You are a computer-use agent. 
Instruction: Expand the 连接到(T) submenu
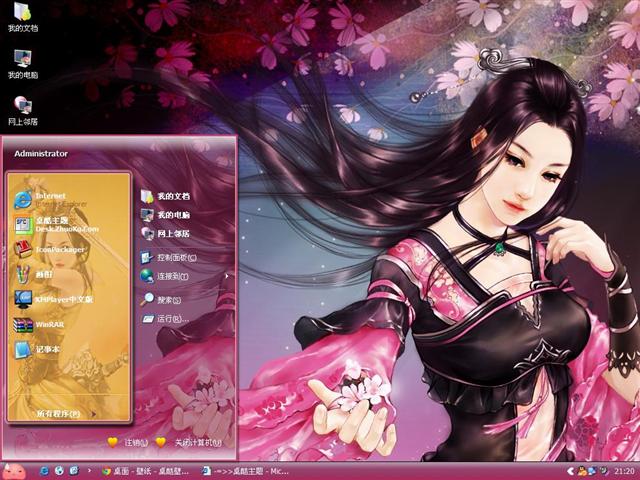184,276
